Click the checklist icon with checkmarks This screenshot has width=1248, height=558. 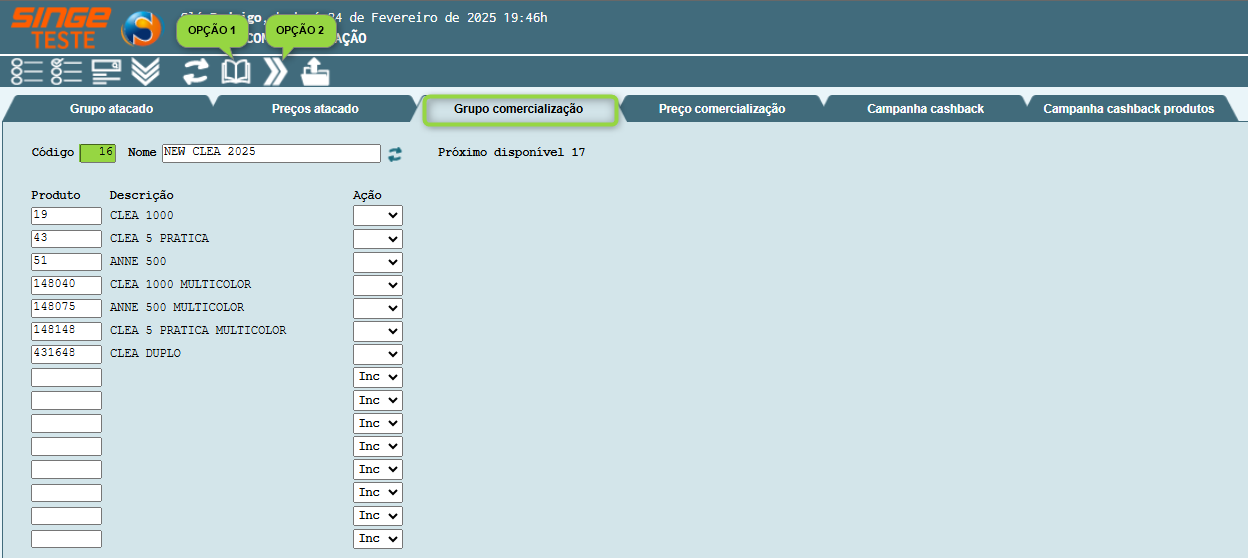(x=66, y=71)
